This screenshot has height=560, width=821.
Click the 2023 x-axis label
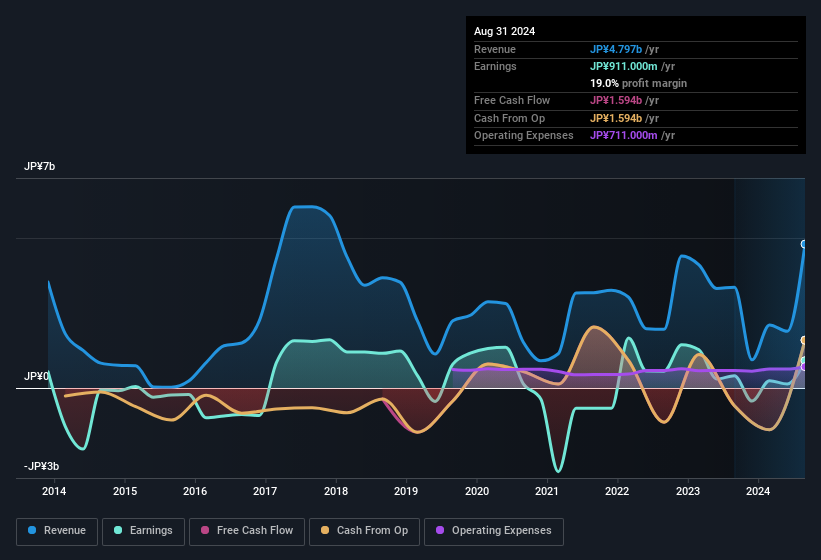tap(687, 491)
